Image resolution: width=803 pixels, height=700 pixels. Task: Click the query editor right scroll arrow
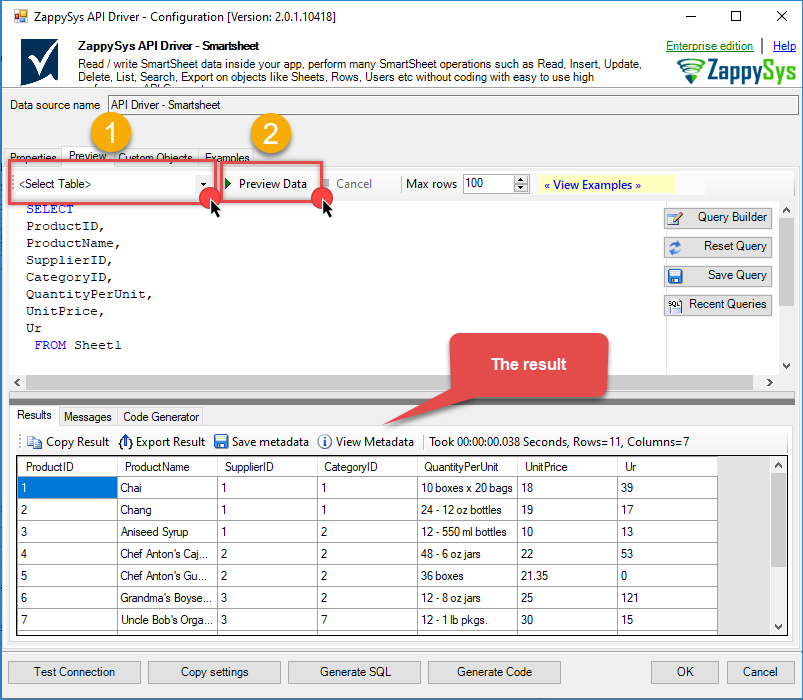click(x=769, y=383)
